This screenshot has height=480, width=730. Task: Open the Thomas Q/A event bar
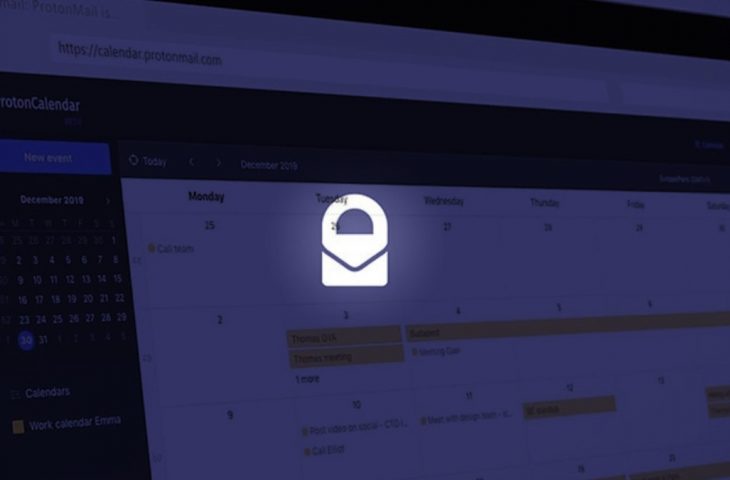point(344,337)
